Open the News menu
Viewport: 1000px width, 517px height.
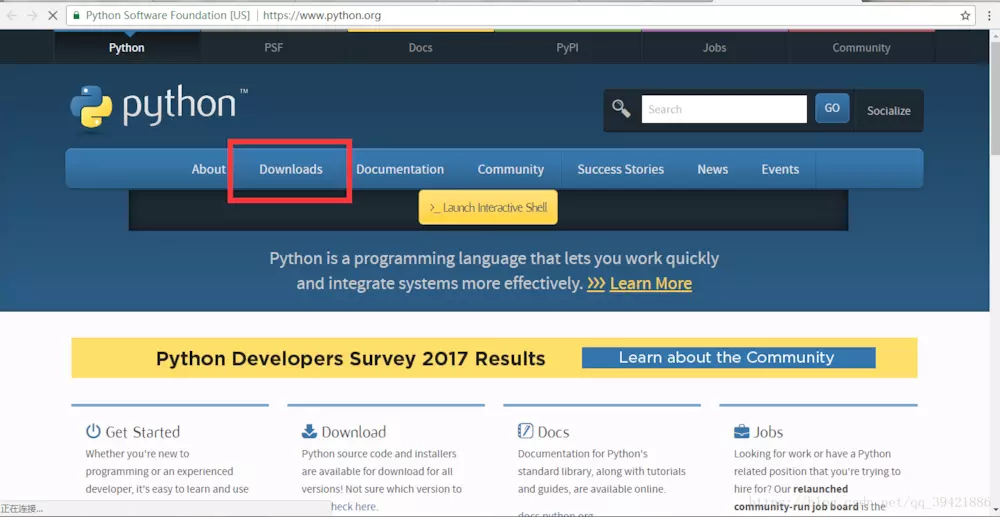coord(712,169)
